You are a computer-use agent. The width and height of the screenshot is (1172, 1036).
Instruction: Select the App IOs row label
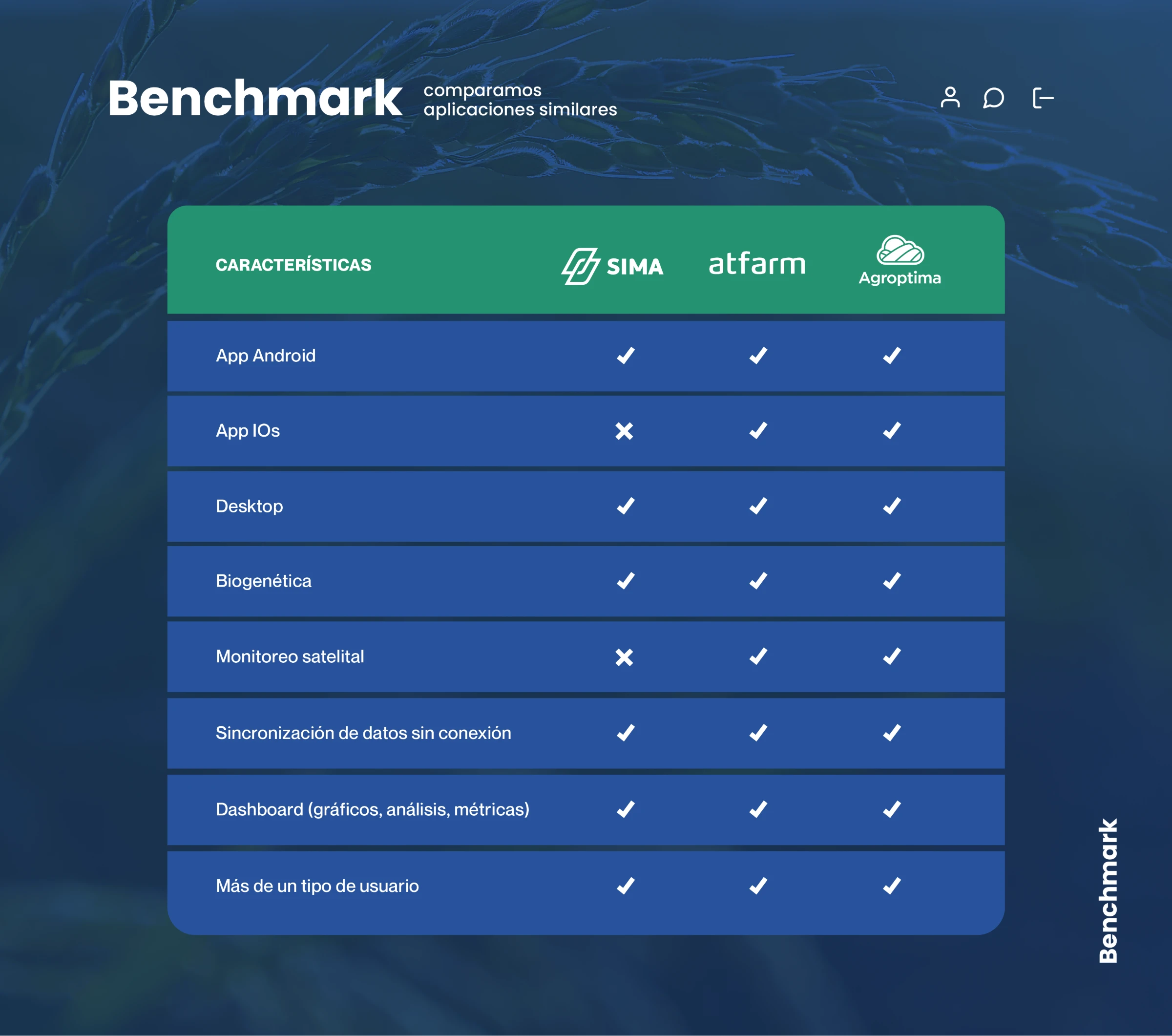248,431
